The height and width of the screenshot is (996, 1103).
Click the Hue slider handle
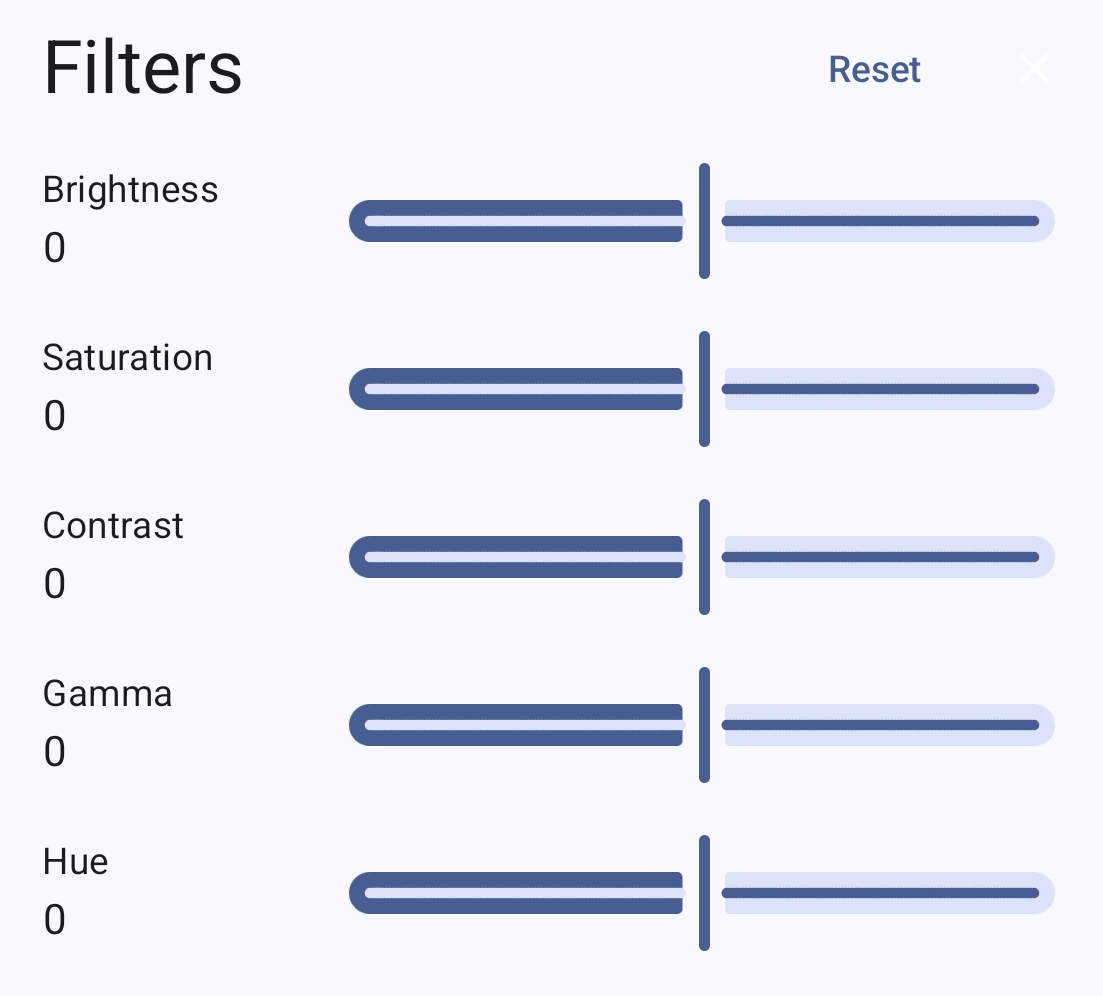[703, 892]
